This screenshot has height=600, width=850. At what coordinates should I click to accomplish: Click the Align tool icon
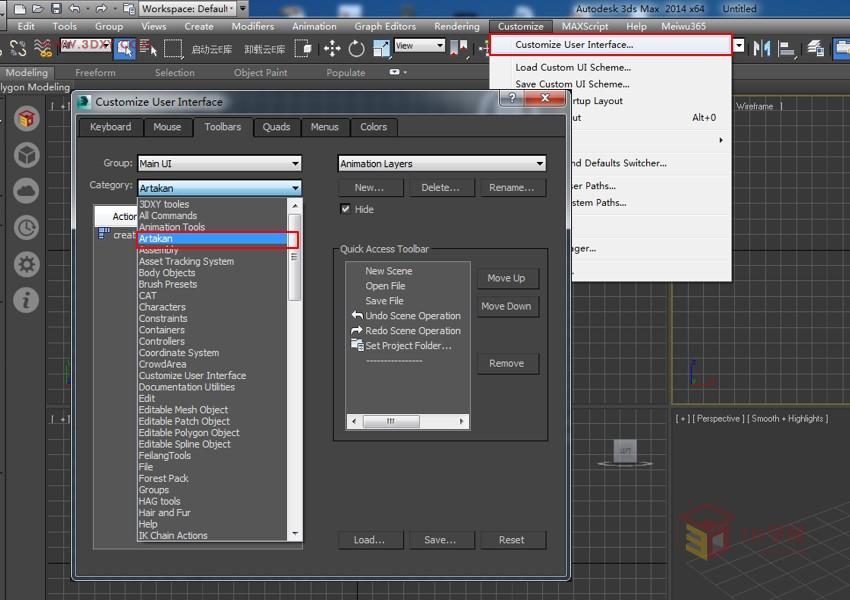786,48
